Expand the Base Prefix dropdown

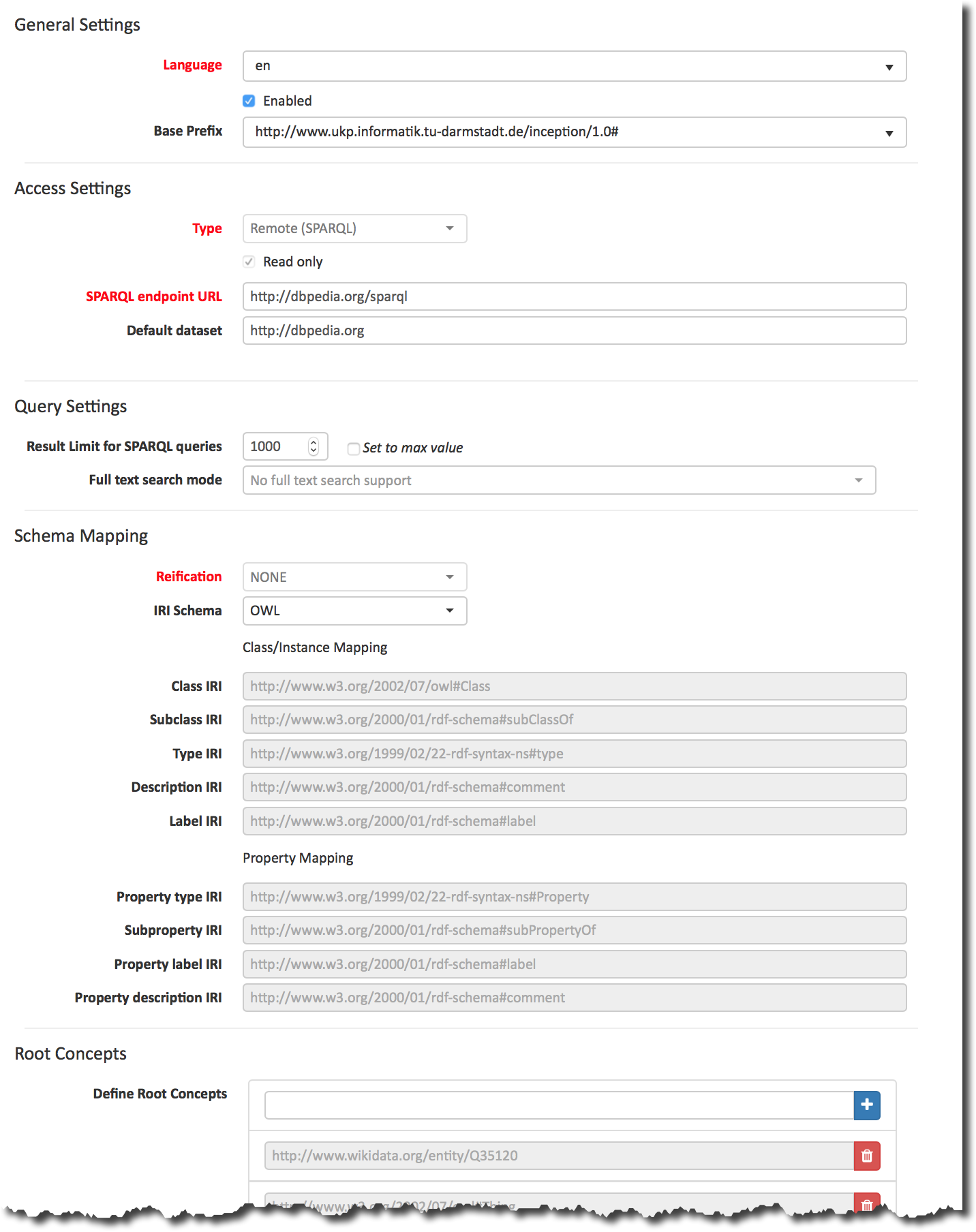point(574,132)
